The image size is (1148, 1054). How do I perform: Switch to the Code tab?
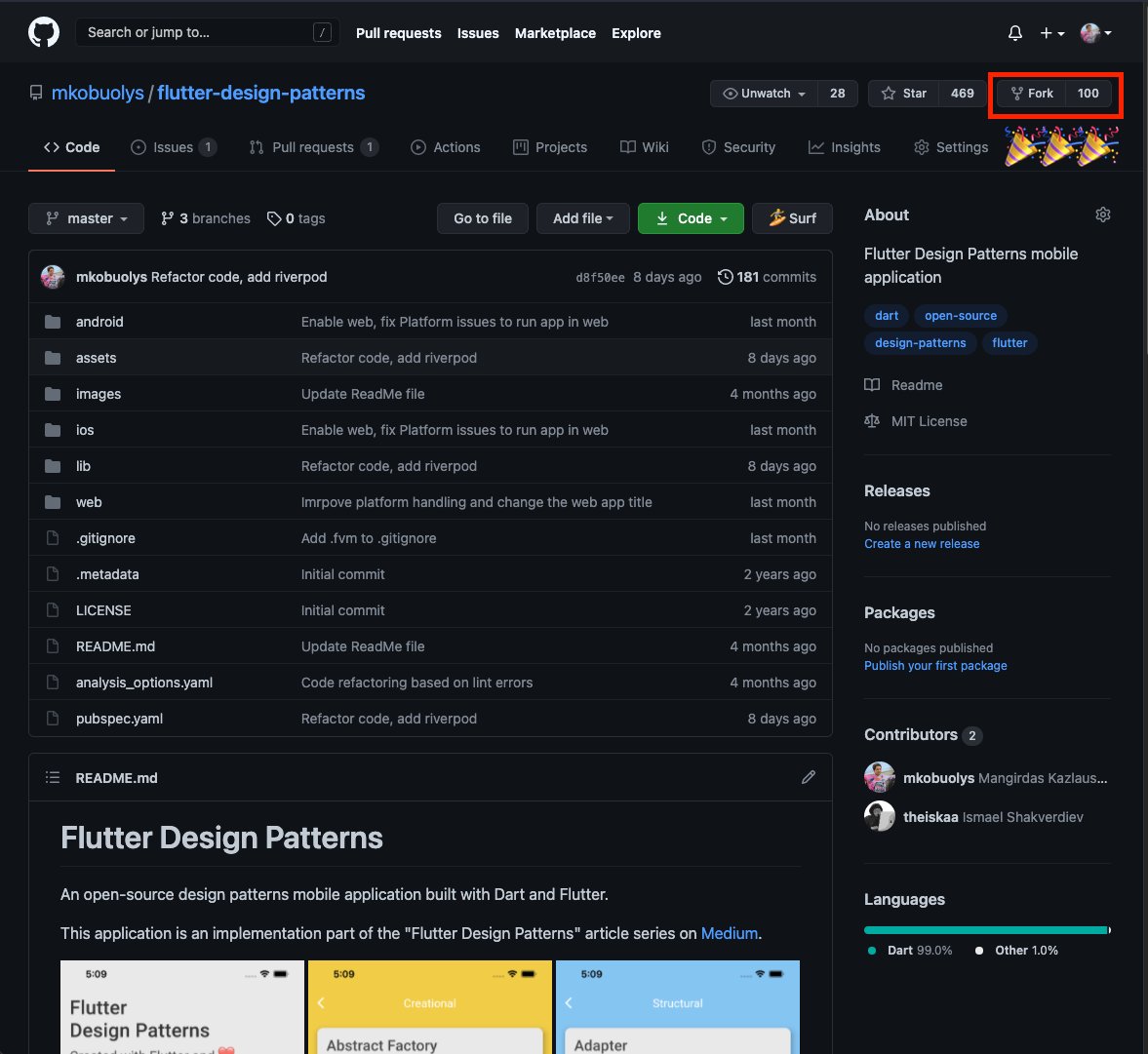[72, 147]
